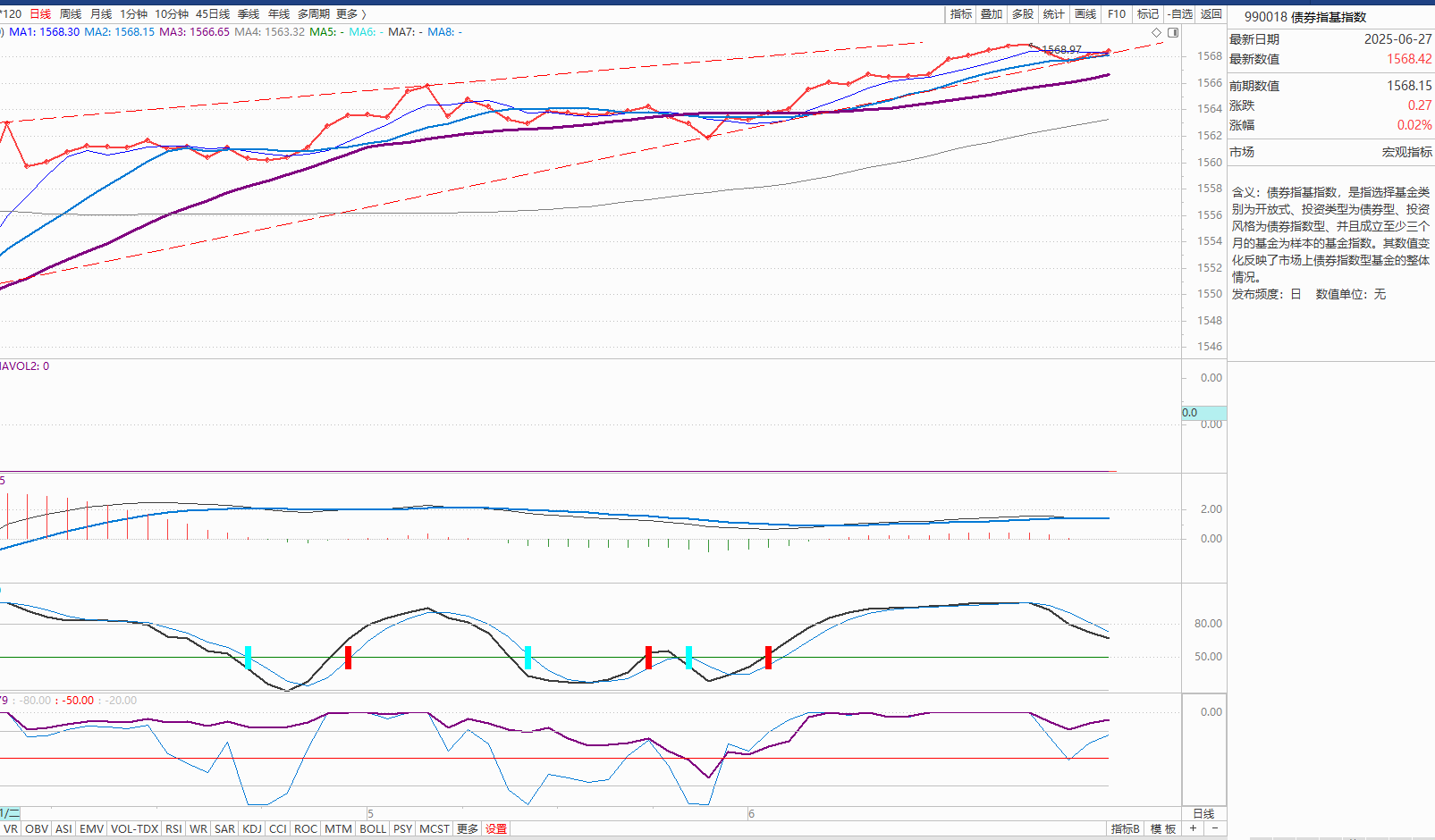Select the 1分钟 period
This screenshot has height=840, width=1435.
(133, 14)
